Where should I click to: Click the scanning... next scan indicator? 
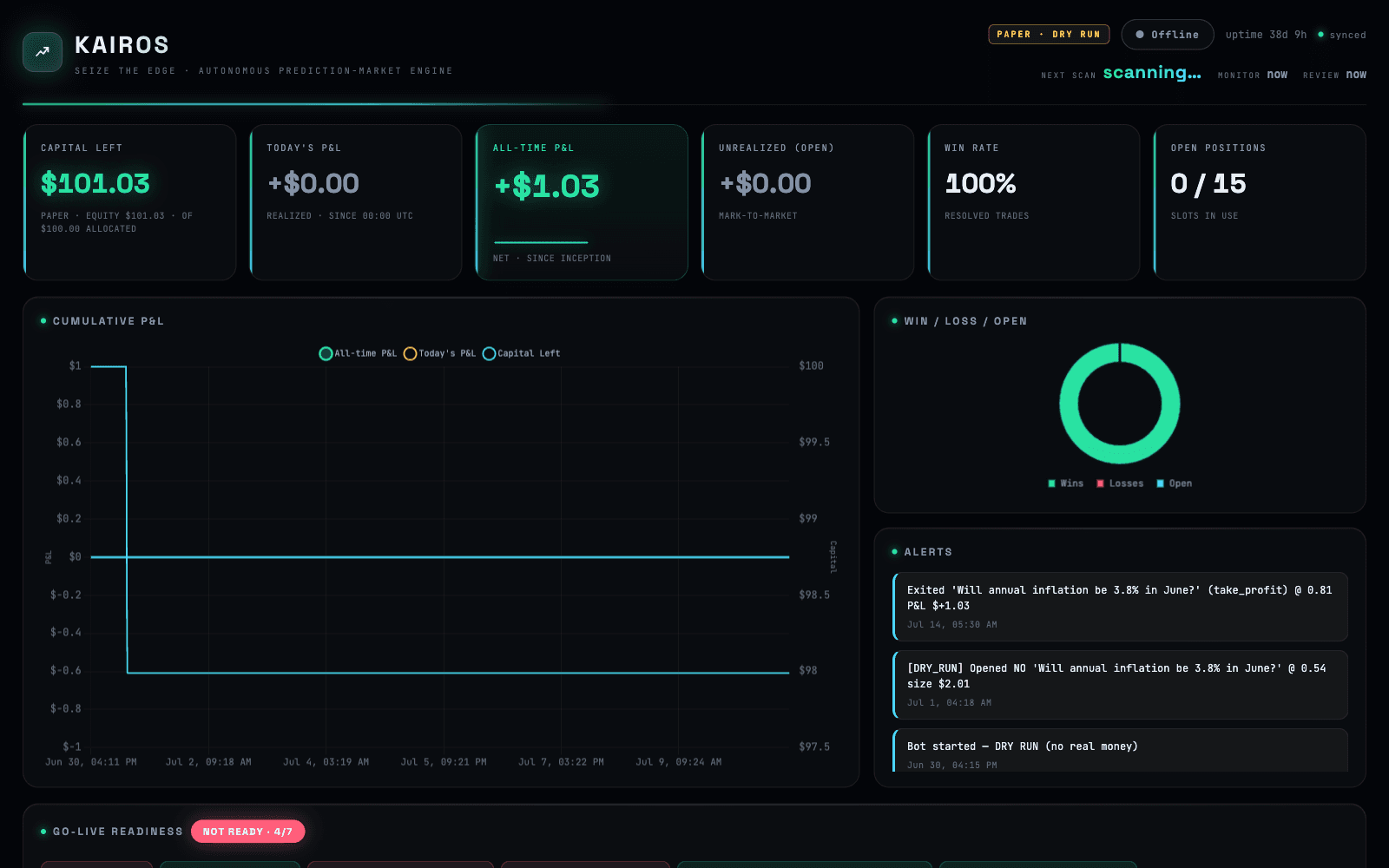coord(1152,73)
